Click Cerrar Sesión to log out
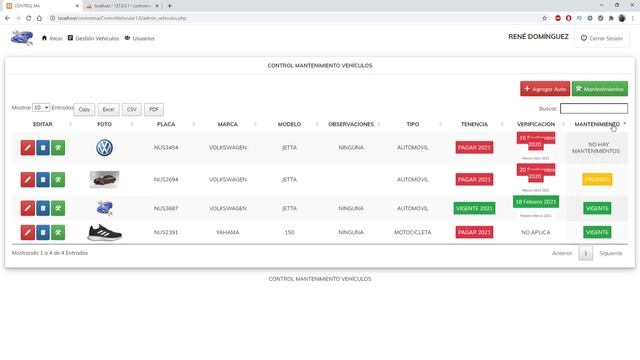The width and height of the screenshot is (640, 360). pyautogui.click(x=602, y=38)
